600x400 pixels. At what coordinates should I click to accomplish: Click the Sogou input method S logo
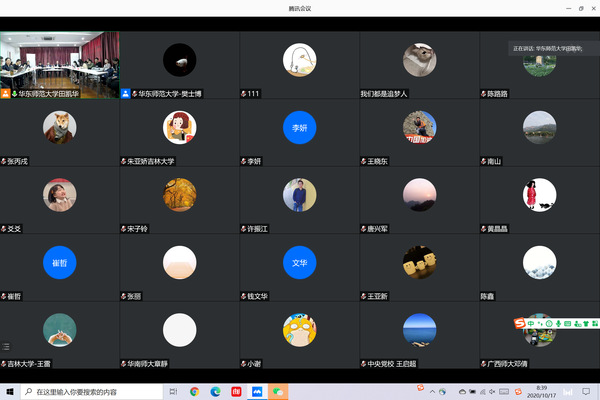point(520,323)
